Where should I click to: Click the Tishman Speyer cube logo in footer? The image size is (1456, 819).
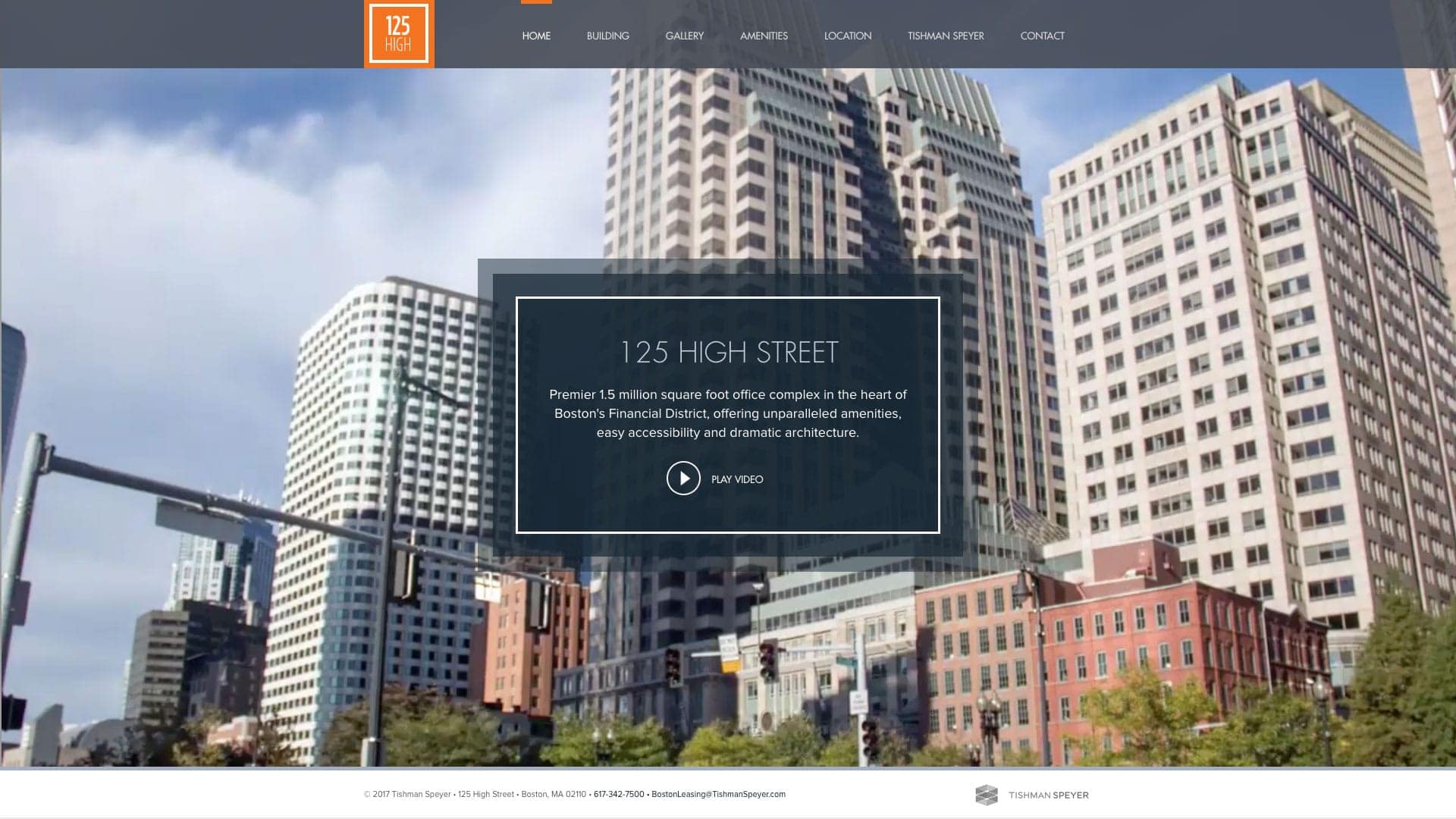(x=987, y=795)
